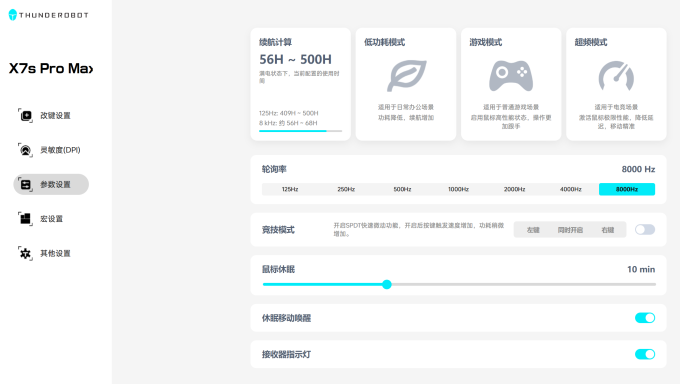Click the 鼠标休眠 label

[278, 269]
